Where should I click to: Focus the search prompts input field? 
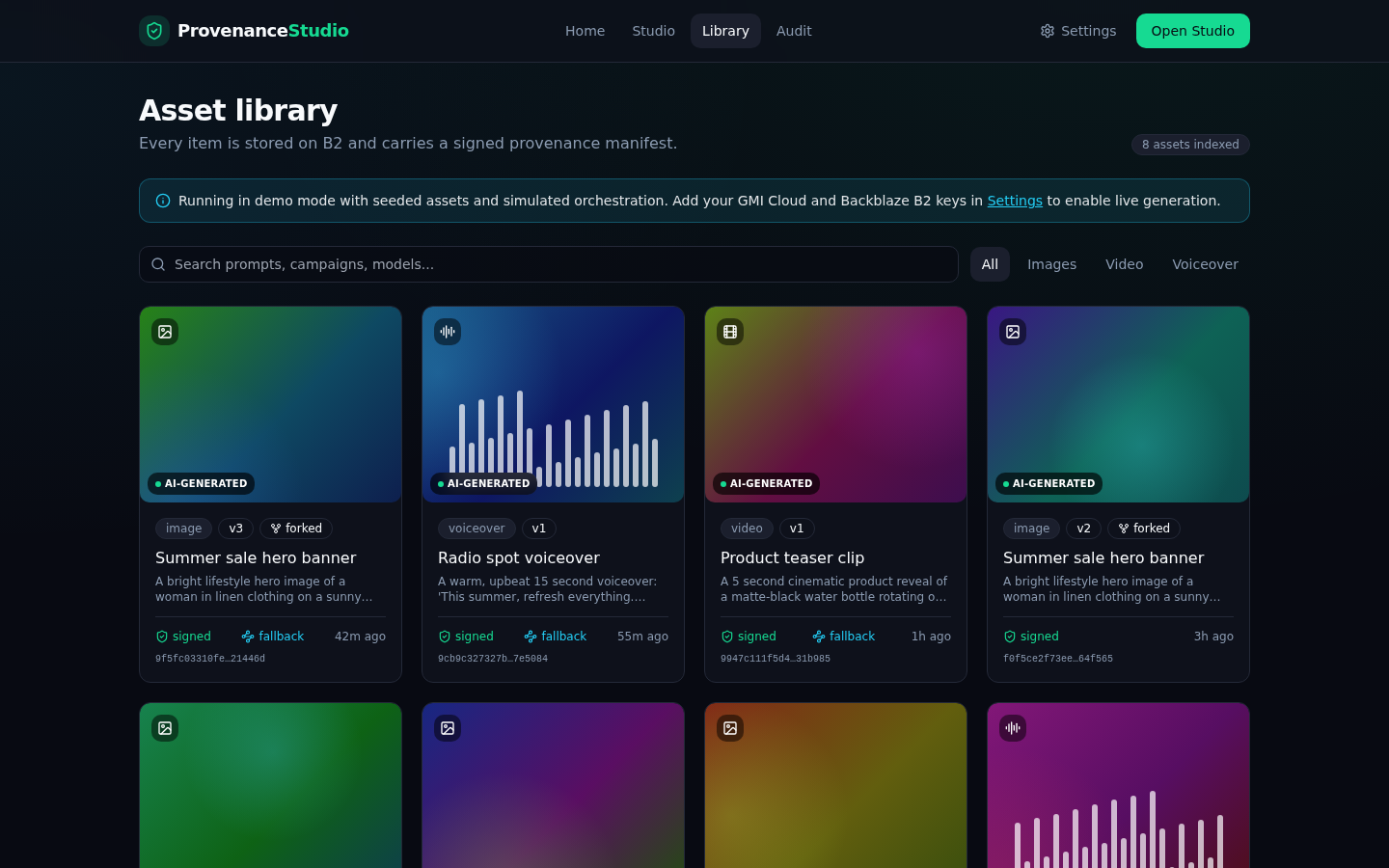(549, 264)
